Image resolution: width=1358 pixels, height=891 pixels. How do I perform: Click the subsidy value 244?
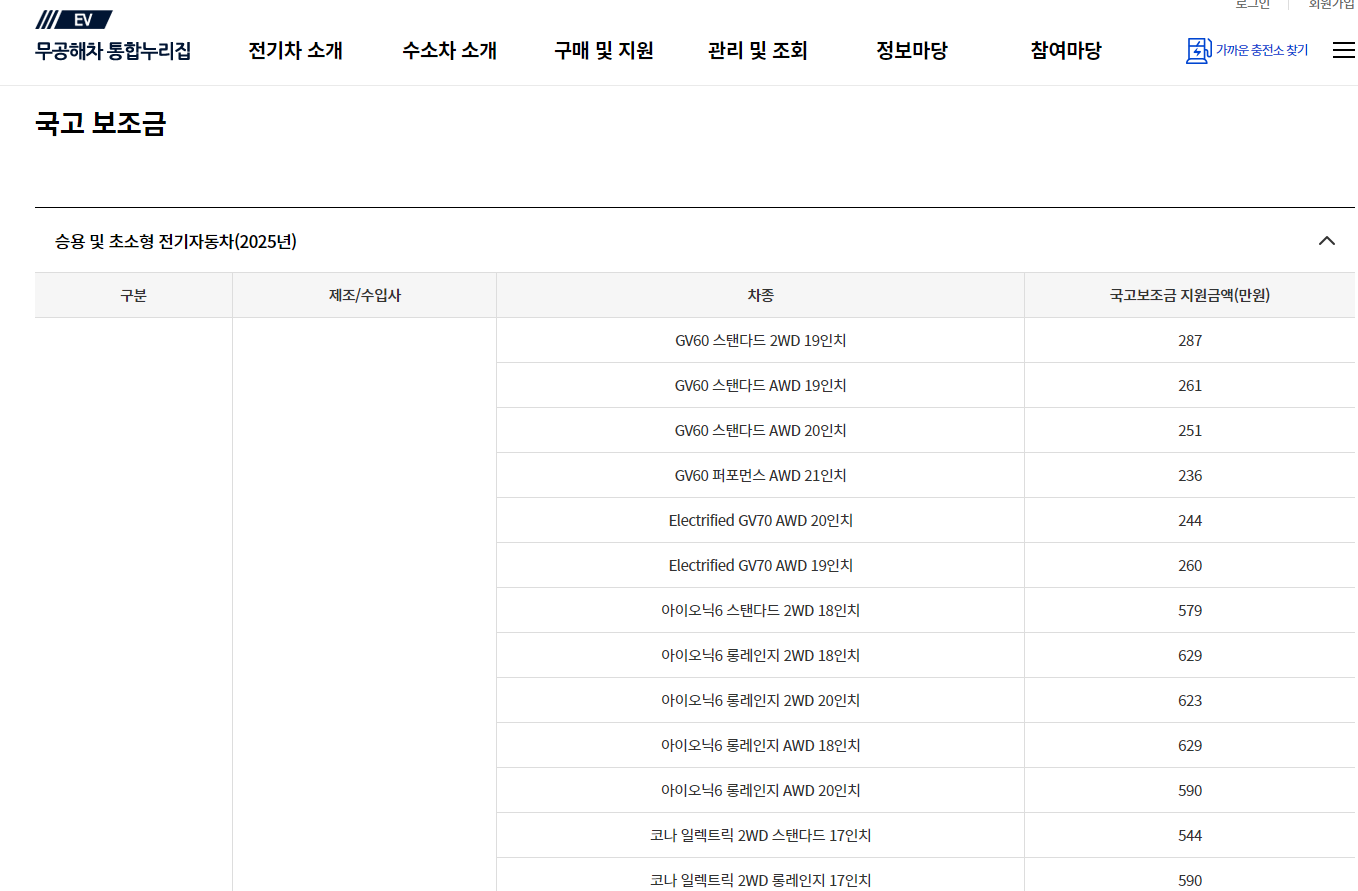pos(1190,520)
